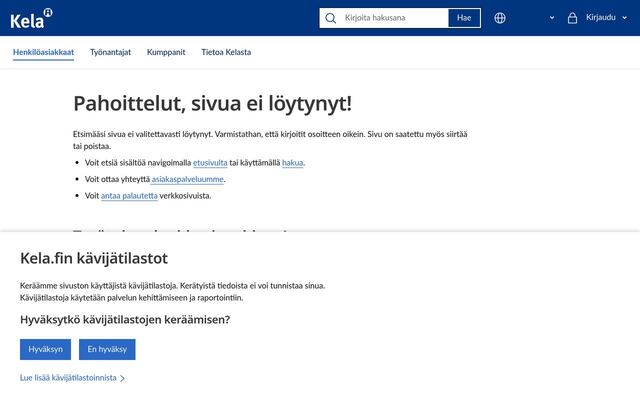Click the magnifying glass search icon
640x400 pixels.
(x=331, y=18)
